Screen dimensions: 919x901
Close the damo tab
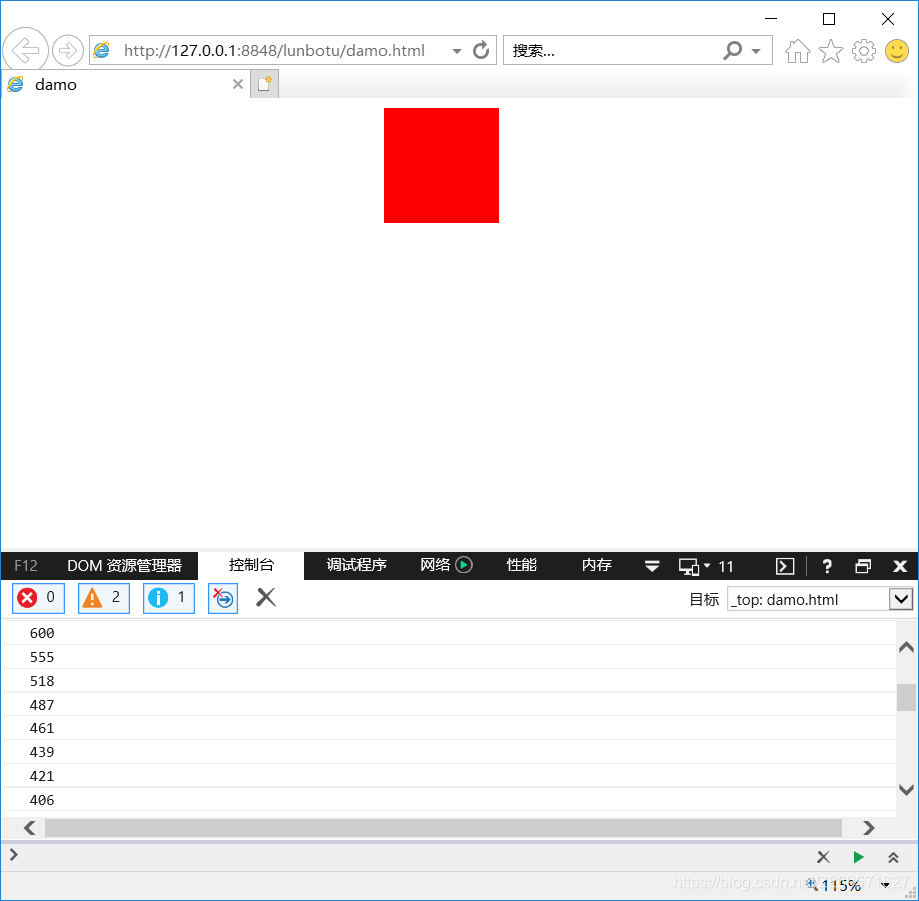(x=237, y=84)
